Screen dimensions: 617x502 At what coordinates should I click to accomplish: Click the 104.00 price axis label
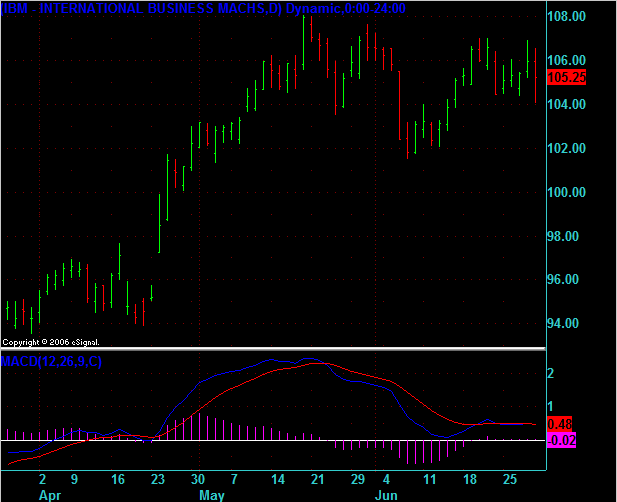coord(566,104)
